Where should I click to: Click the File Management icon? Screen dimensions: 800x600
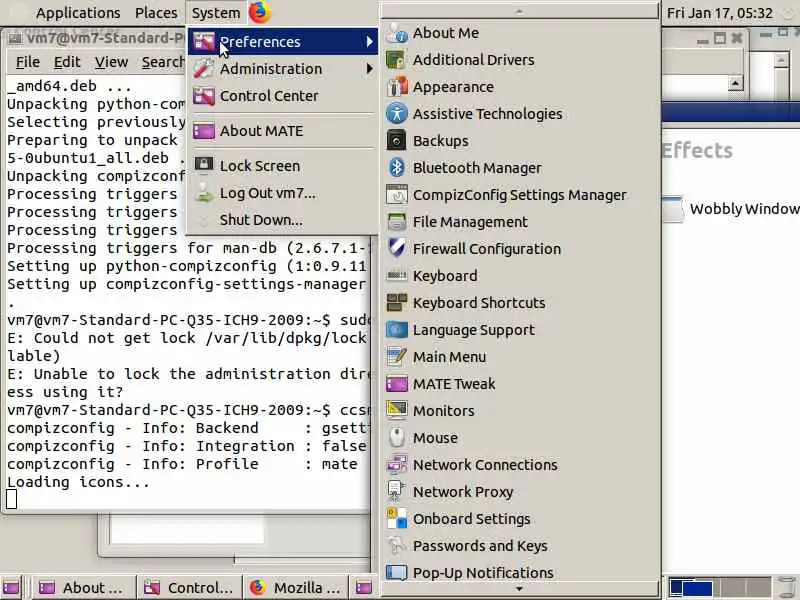click(397, 221)
